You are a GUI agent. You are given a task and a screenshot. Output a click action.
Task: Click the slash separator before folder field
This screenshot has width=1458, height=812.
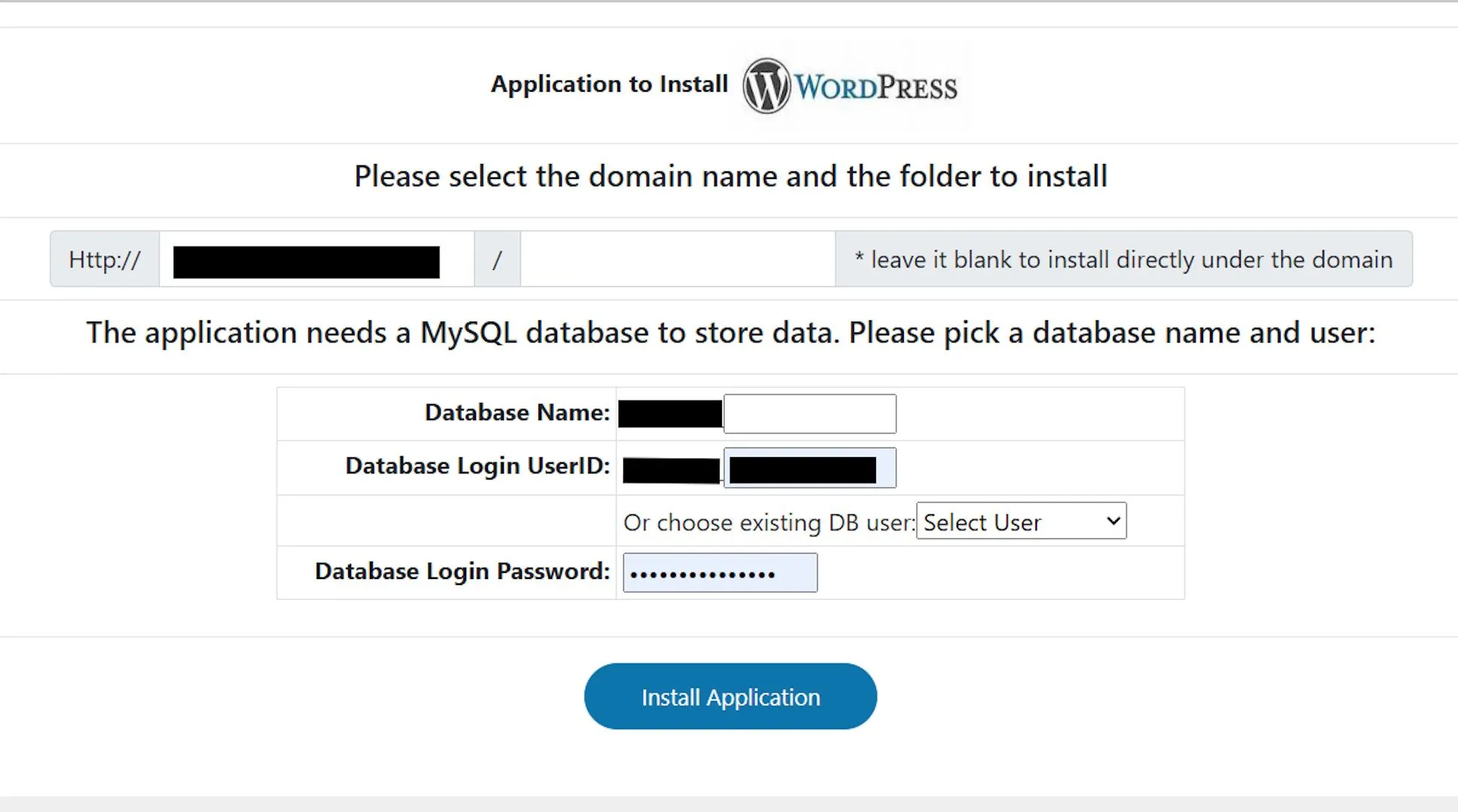point(497,260)
